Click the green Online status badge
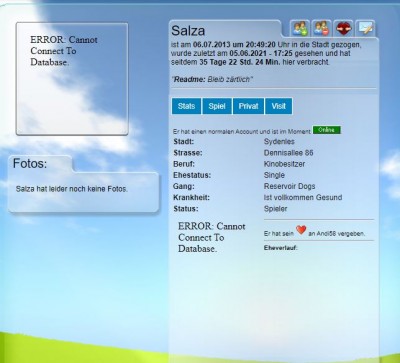Viewport: 400px width, 363px height. 326,130
